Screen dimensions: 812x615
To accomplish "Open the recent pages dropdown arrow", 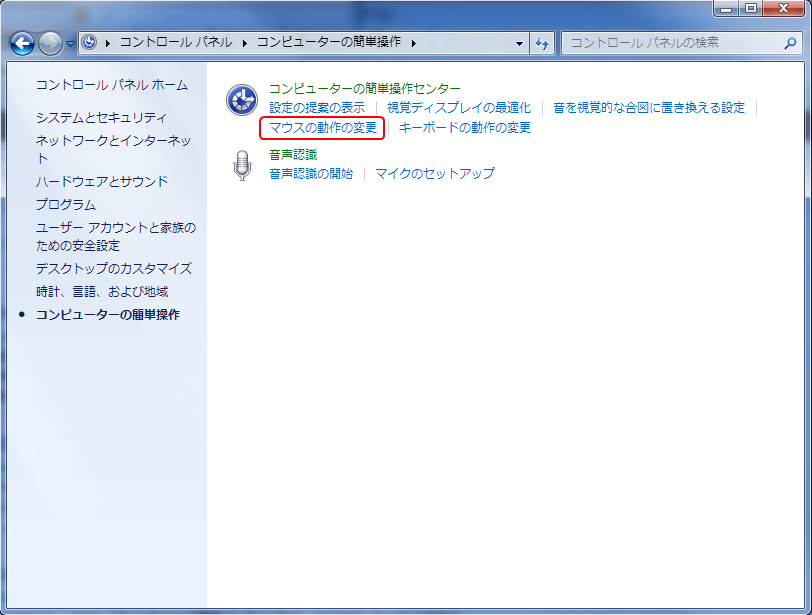I will point(70,44).
